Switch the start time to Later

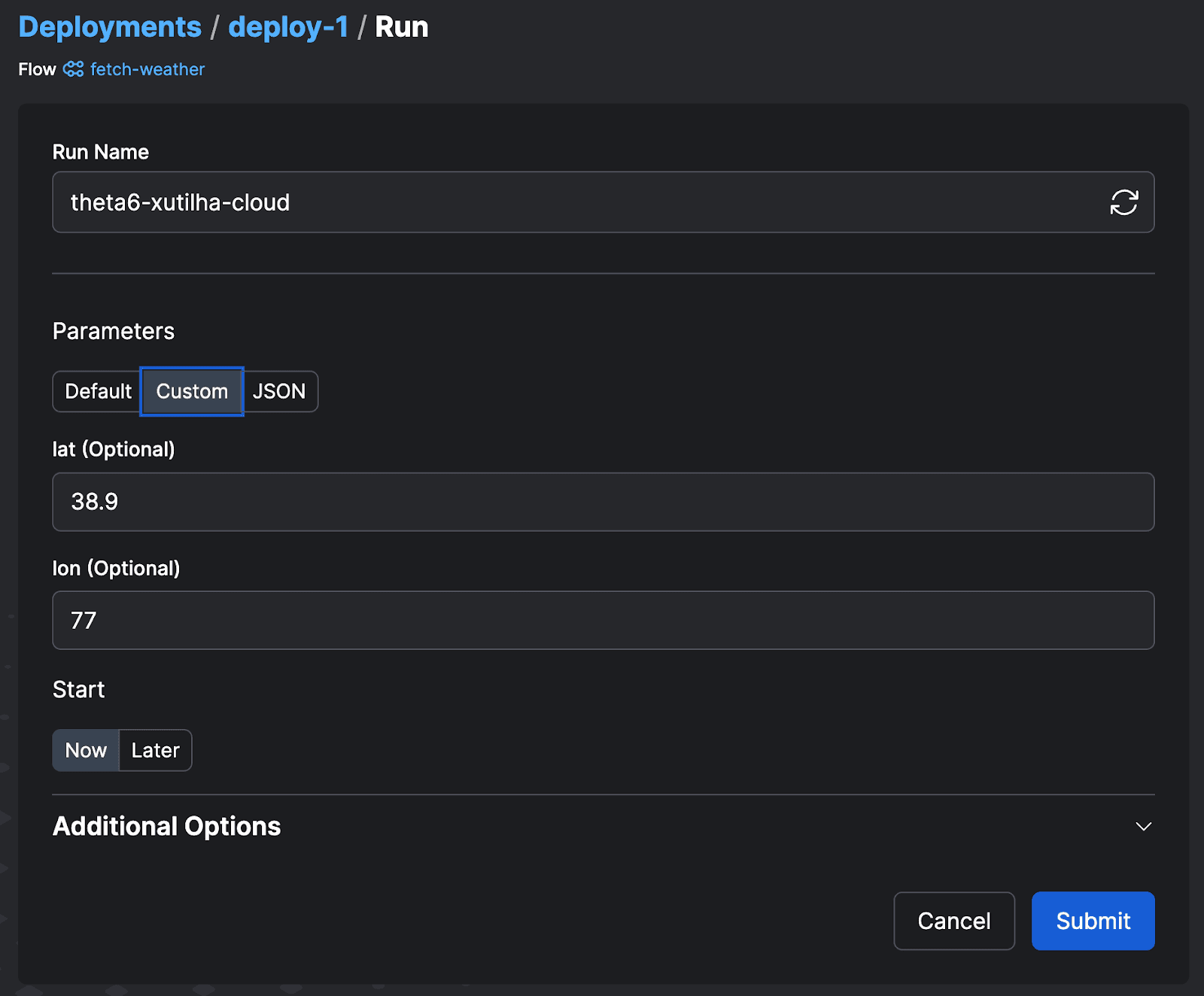pyautogui.click(x=155, y=750)
